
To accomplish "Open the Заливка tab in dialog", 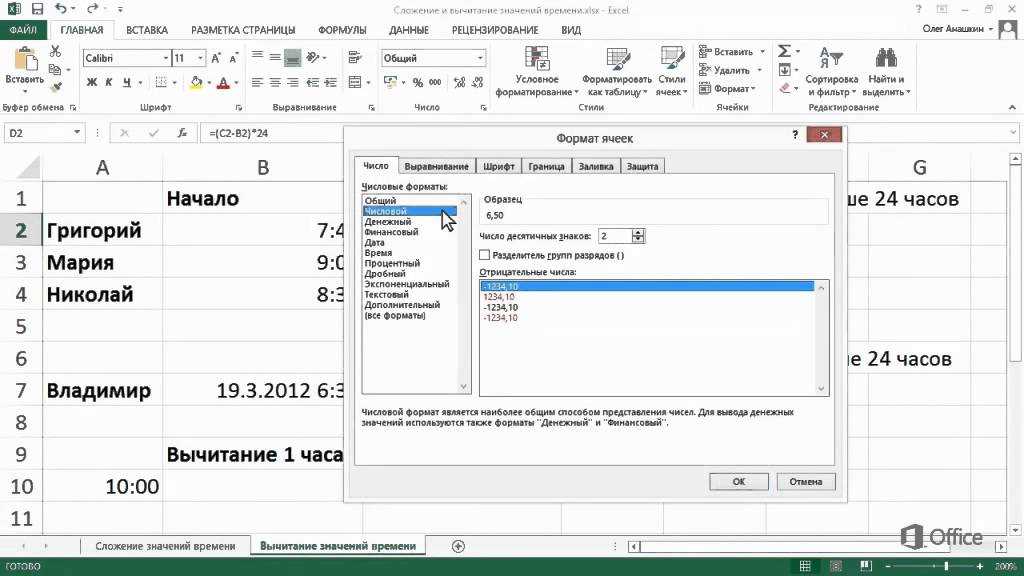I will pyautogui.click(x=596, y=167).
